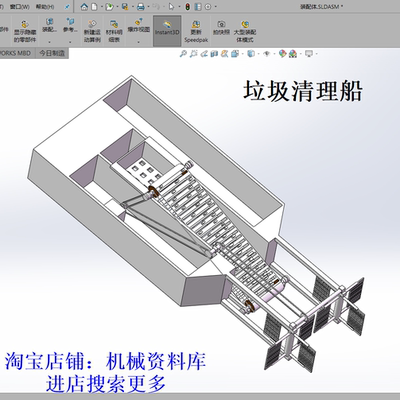
Task: Click the Display Style icon
Action: pos(251,54)
